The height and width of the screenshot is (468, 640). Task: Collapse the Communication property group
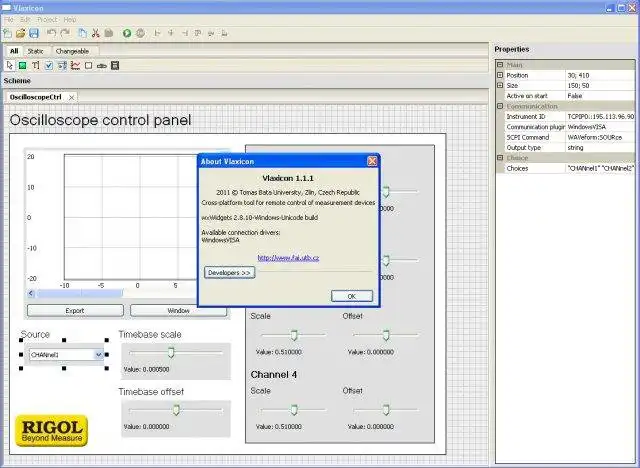500,106
